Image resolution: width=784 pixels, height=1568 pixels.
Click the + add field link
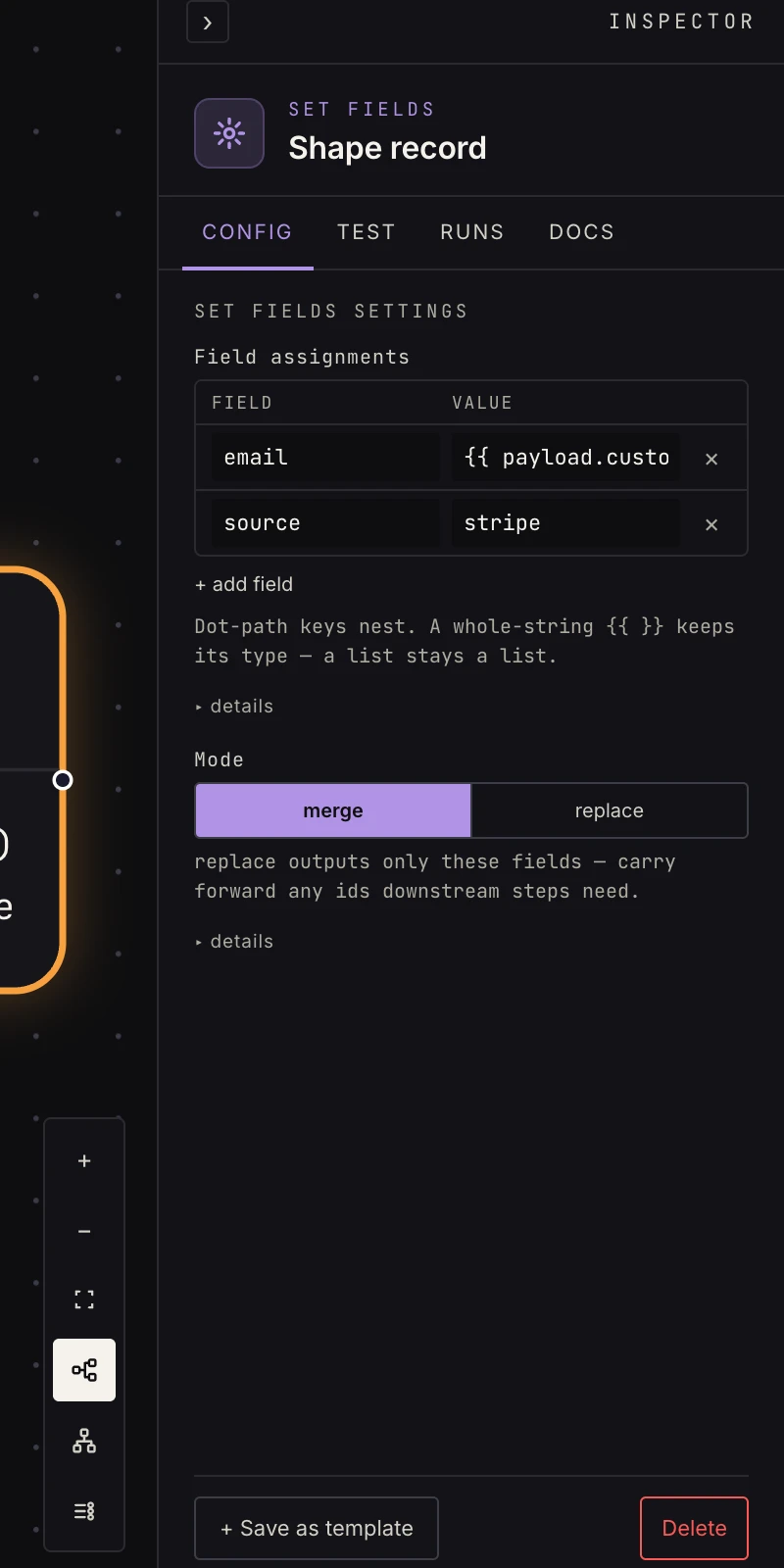(244, 584)
